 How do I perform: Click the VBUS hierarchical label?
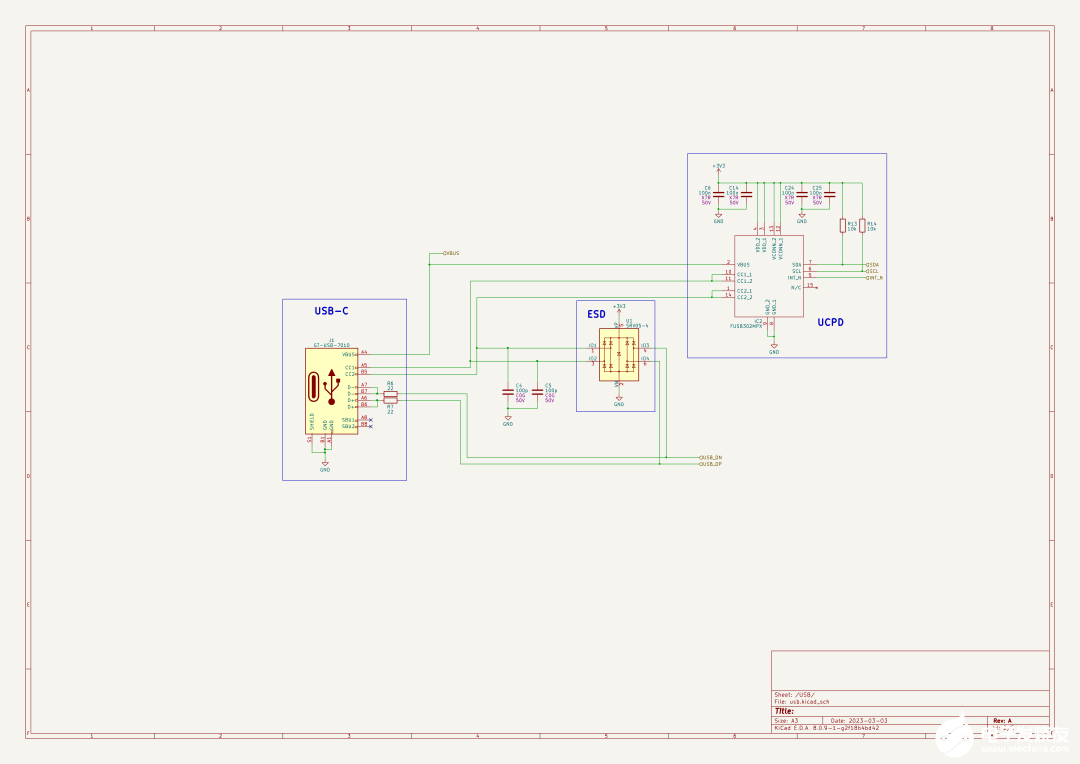(451, 254)
